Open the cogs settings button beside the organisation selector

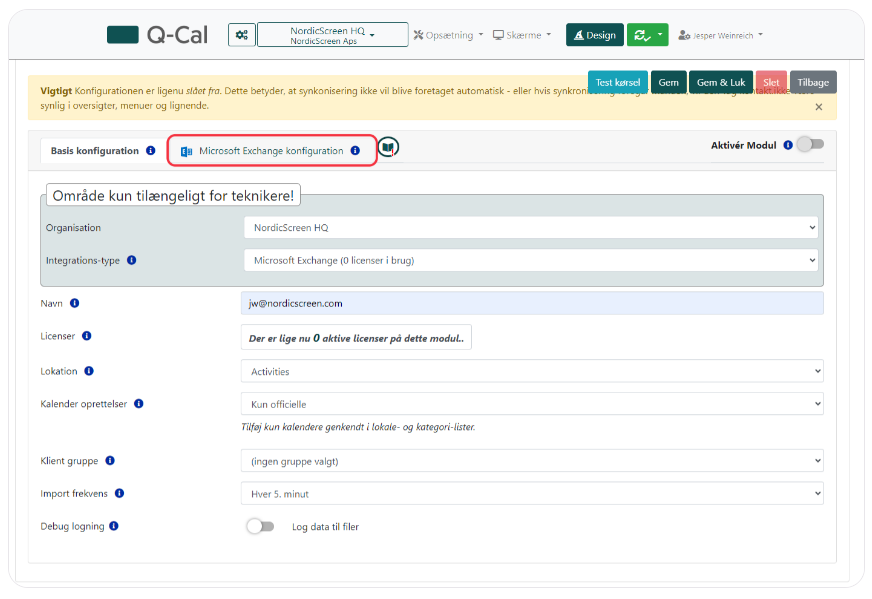point(242,35)
